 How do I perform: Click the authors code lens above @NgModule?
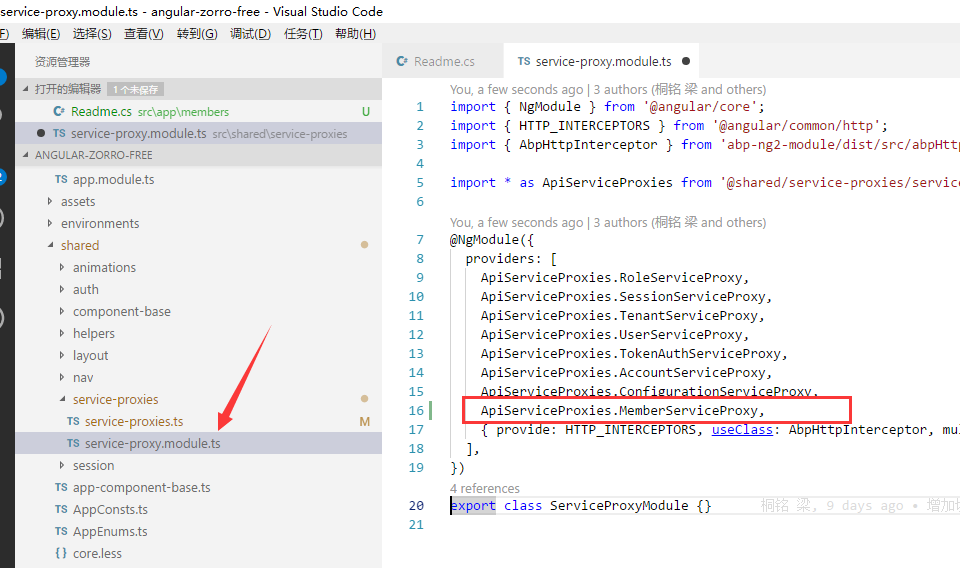608,222
